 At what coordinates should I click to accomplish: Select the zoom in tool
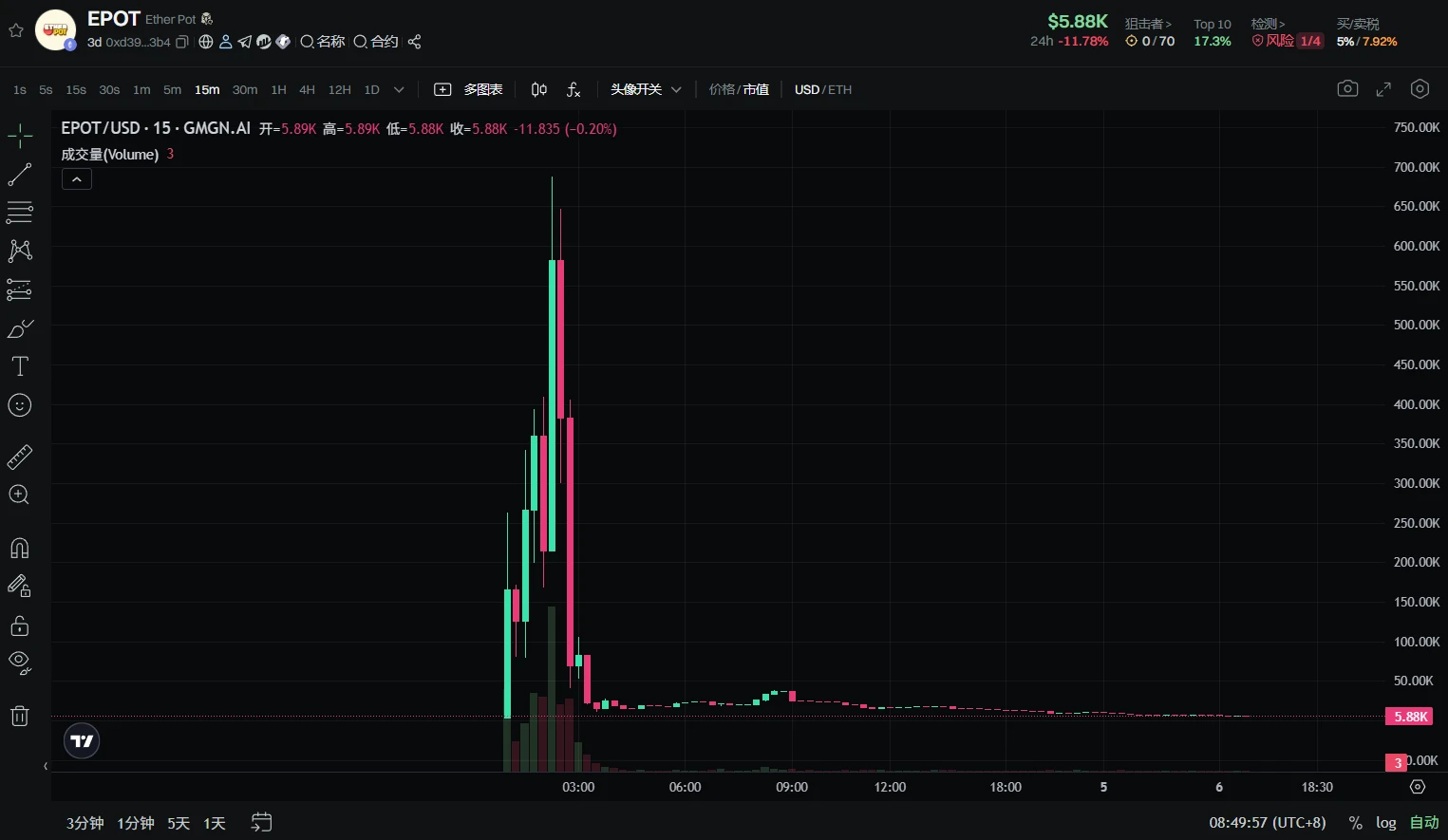point(20,495)
